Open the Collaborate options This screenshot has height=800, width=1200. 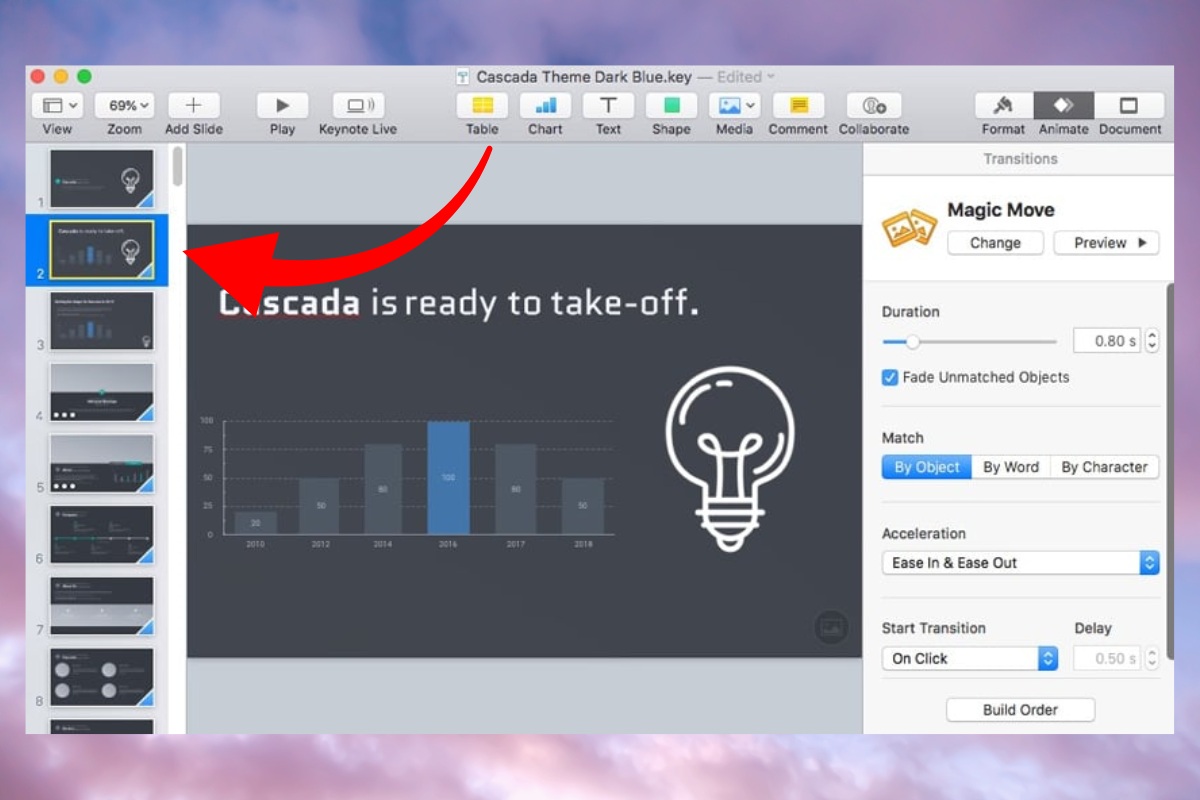click(873, 107)
